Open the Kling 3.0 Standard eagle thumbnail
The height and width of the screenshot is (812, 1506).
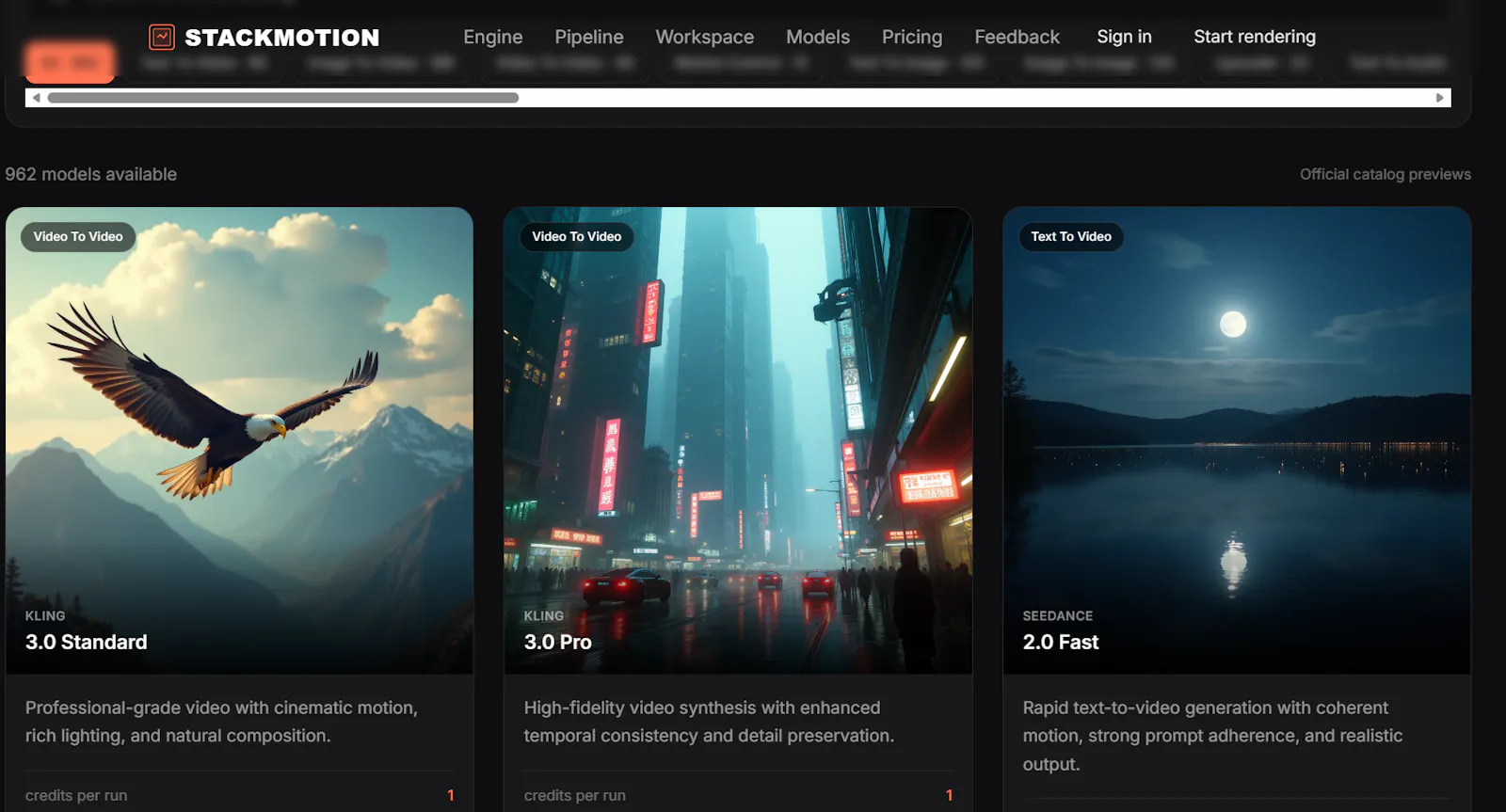[x=239, y=440]
